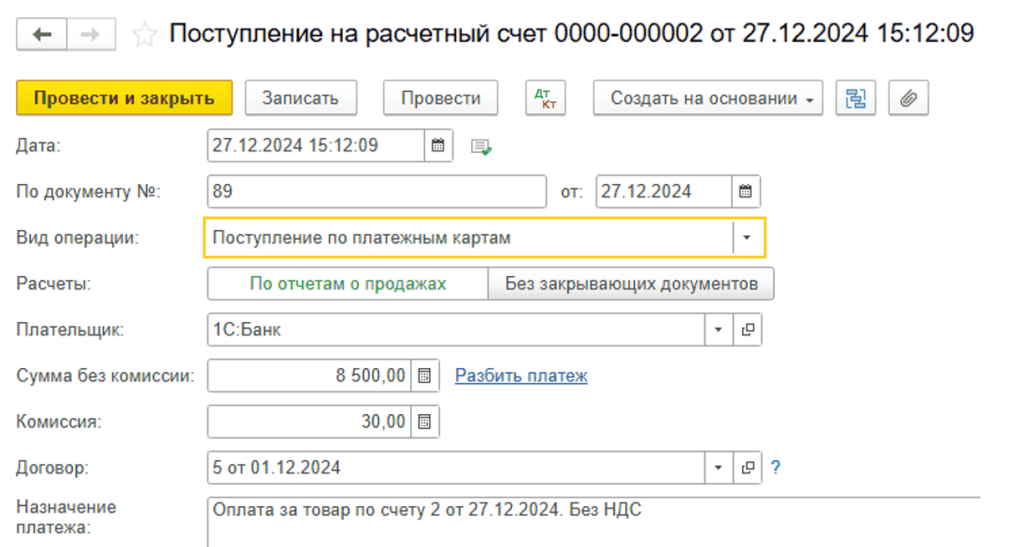Screen dimensions: 1024x547
Task: Open attached files paperclip icon
Action: [908, 98]
